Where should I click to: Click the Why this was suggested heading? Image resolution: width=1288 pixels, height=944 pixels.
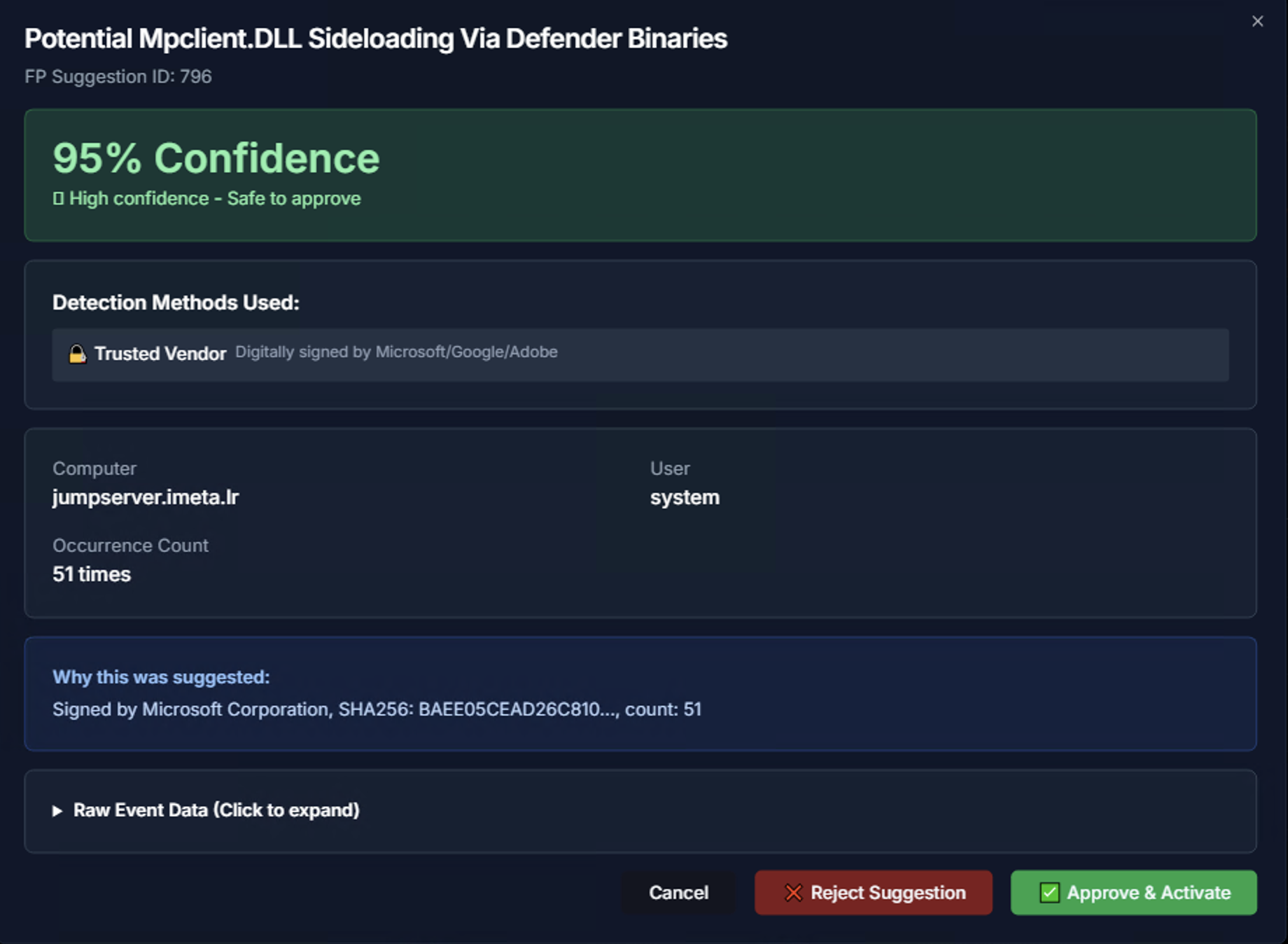pos(161,677)
